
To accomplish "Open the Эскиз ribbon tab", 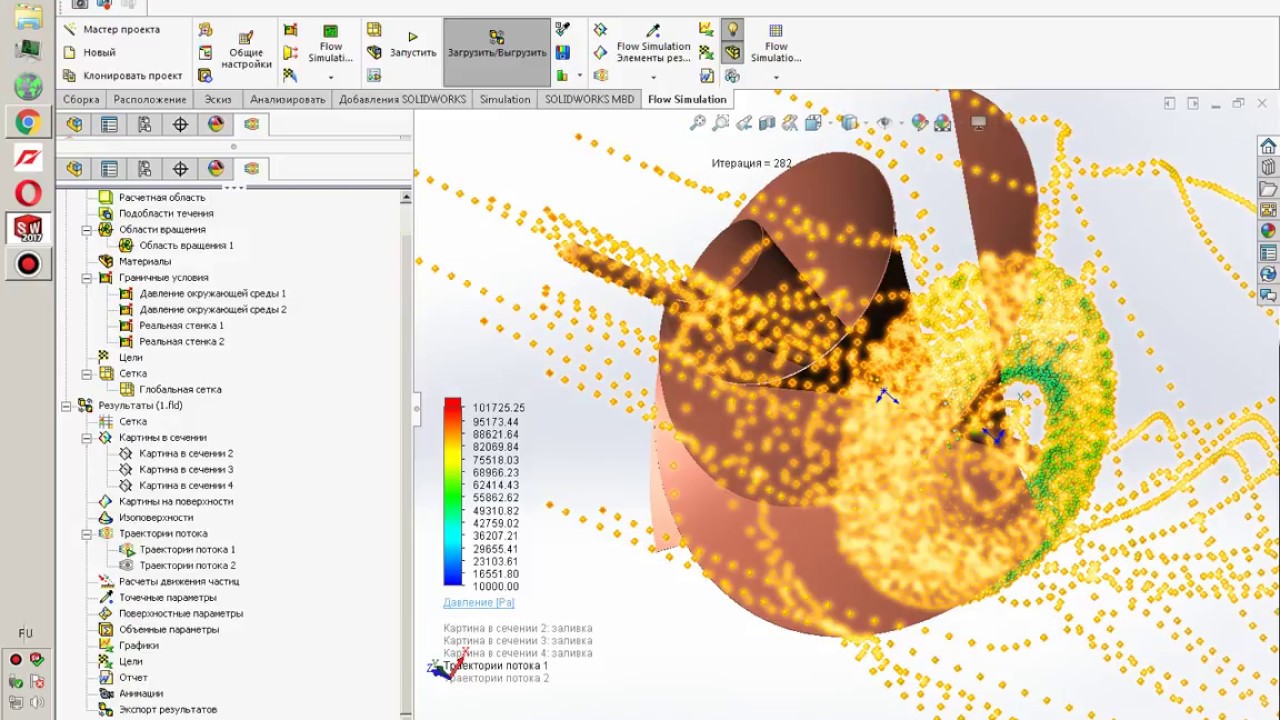I will point(218,99).
